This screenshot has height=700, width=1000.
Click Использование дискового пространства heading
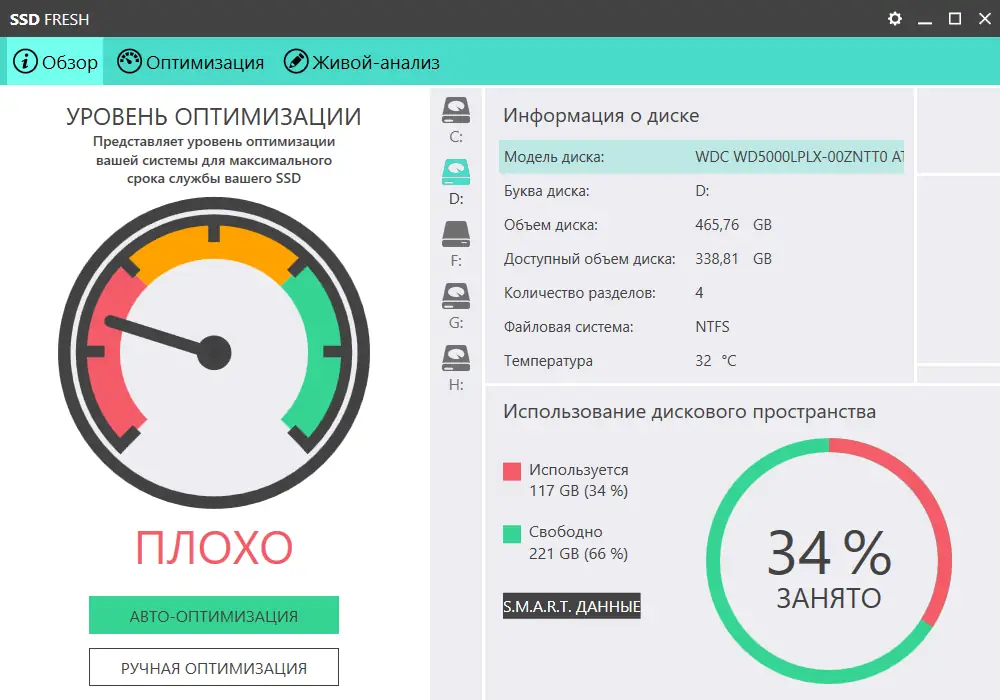tap(689, 412)
